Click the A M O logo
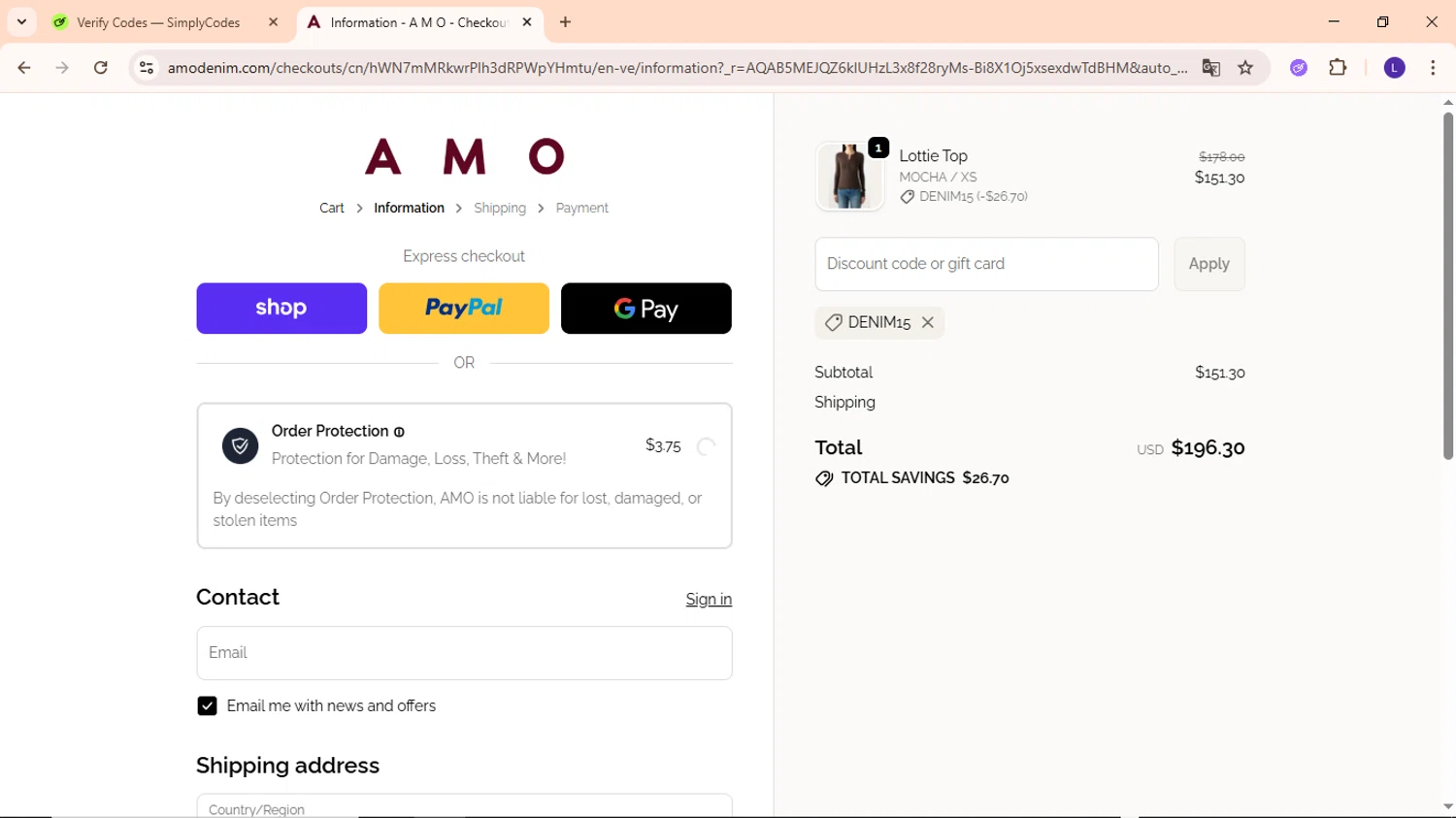 pyautogui.click(x=464, y=156)
